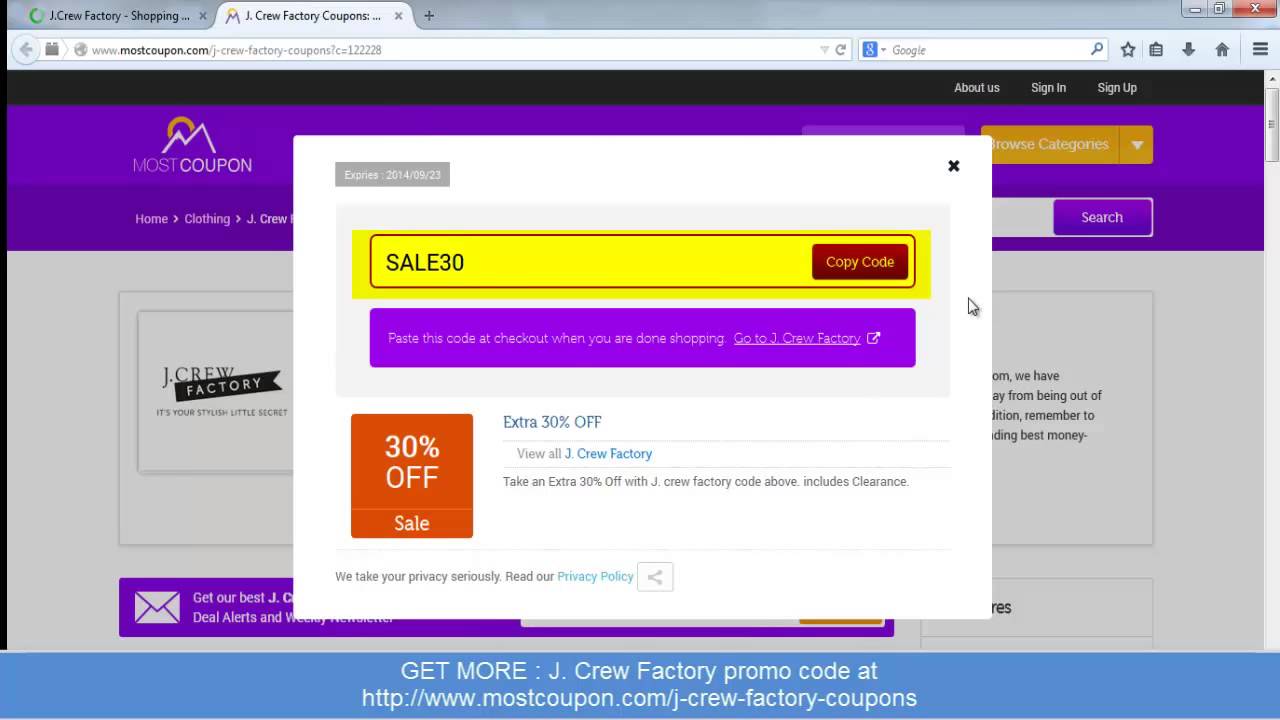
Task: Open the Browse Categories button
Action: 1049,144
